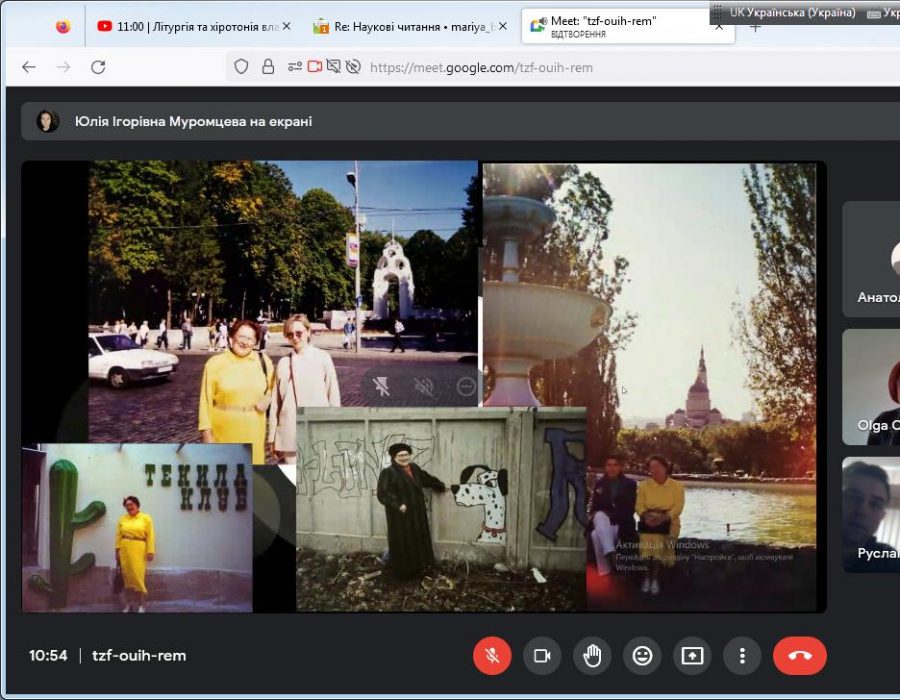Toggle the camera on or off
The width and height of the screenshot is (900, 700).
tap(542, 656)
